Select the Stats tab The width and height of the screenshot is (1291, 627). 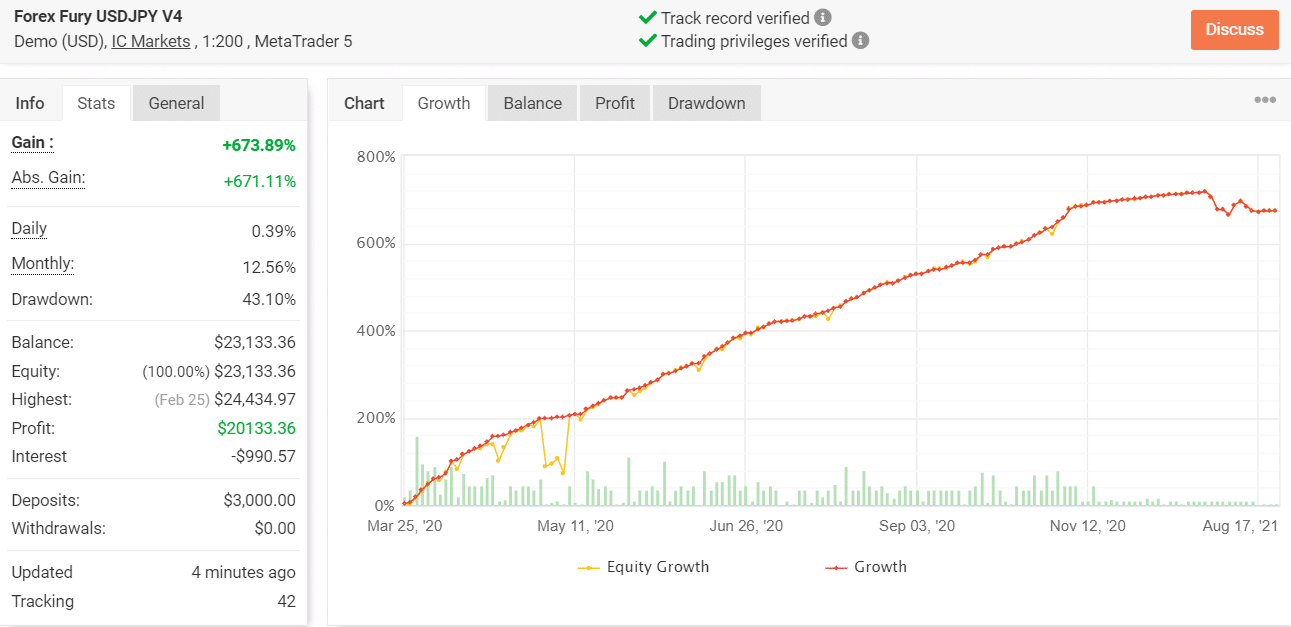(x=96, y=103)
